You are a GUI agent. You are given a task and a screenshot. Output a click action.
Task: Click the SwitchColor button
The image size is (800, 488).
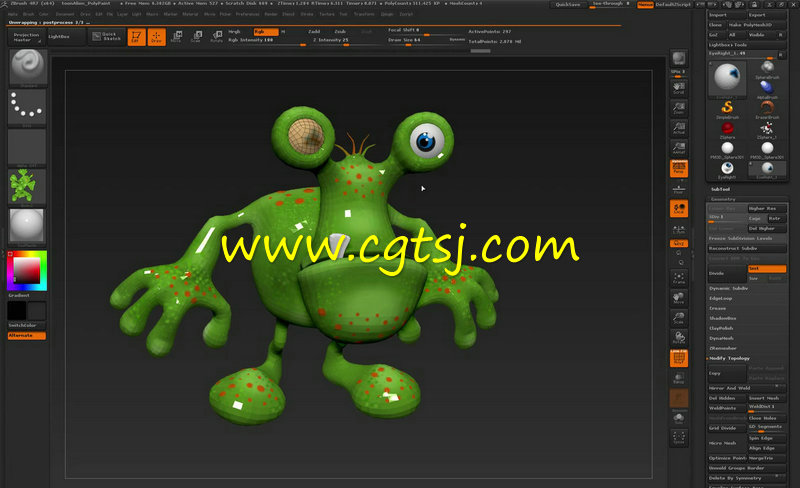tap(27, 325)
